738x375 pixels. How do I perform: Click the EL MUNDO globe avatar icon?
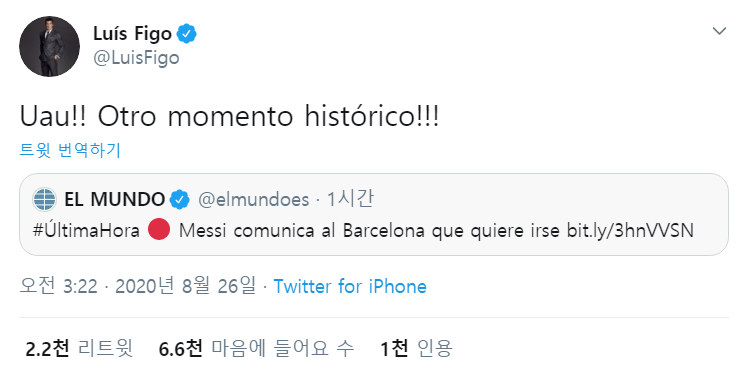[x=45, y=199]
